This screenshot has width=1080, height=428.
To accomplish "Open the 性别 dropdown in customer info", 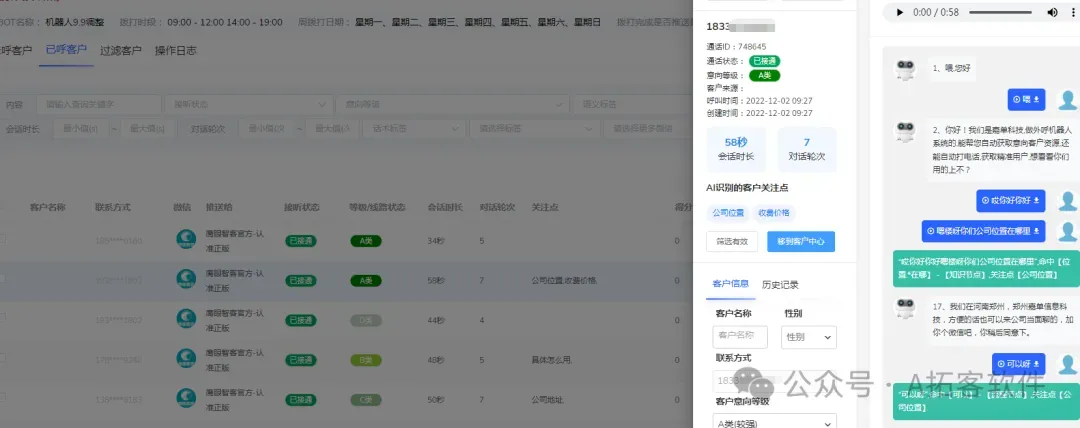I will pyautogui.click(x=808, y=337).
